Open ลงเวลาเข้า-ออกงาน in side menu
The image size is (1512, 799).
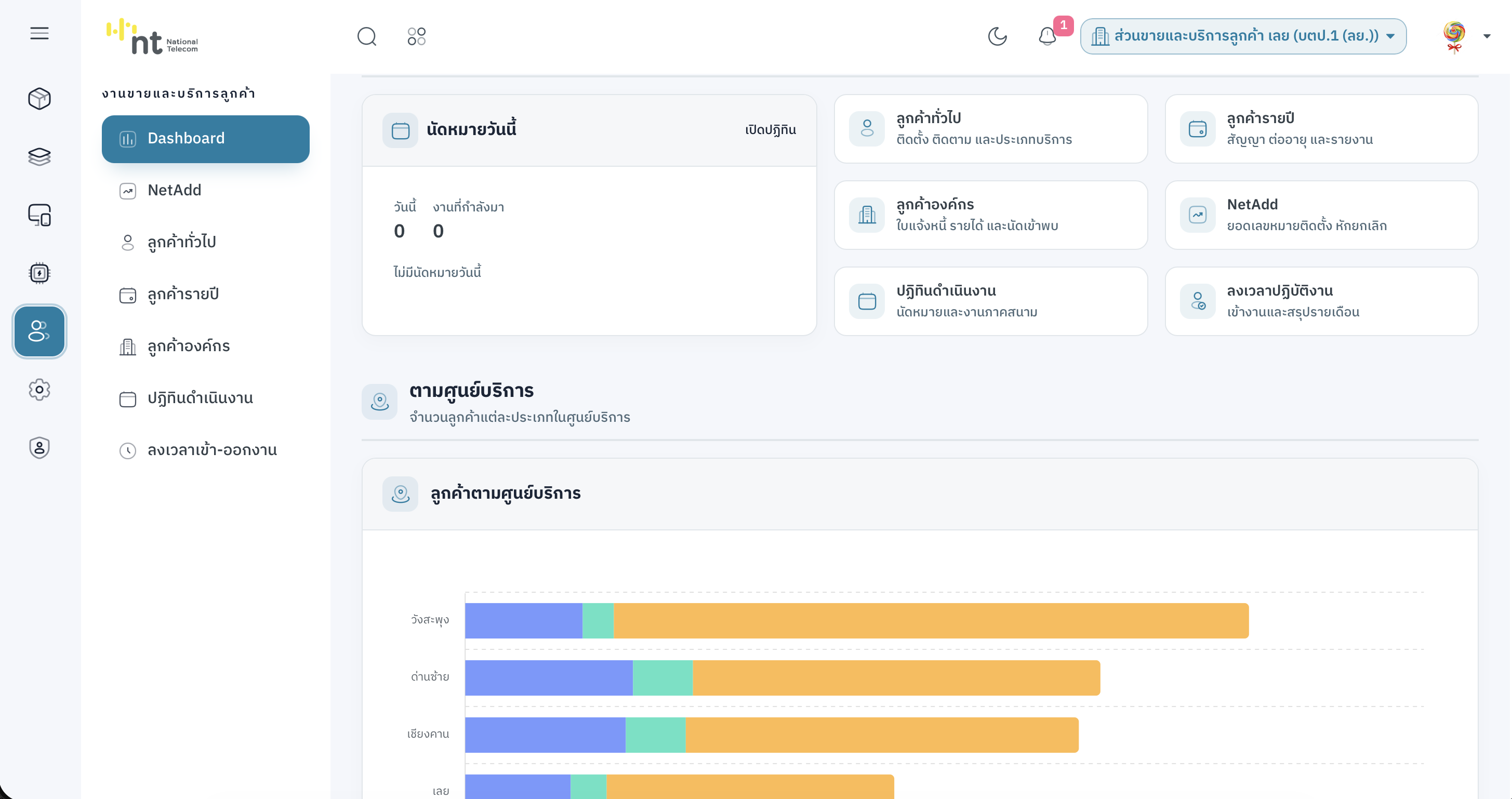205,450
